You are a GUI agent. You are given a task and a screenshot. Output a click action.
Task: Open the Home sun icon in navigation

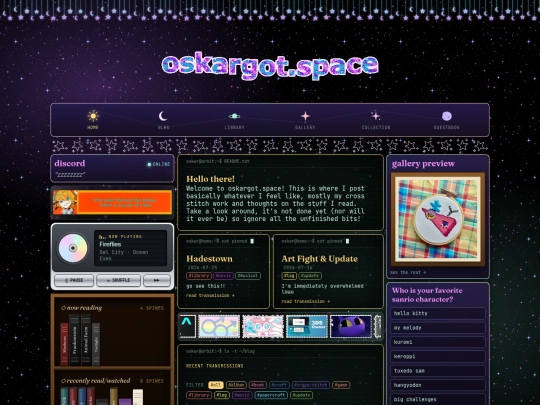93,116
